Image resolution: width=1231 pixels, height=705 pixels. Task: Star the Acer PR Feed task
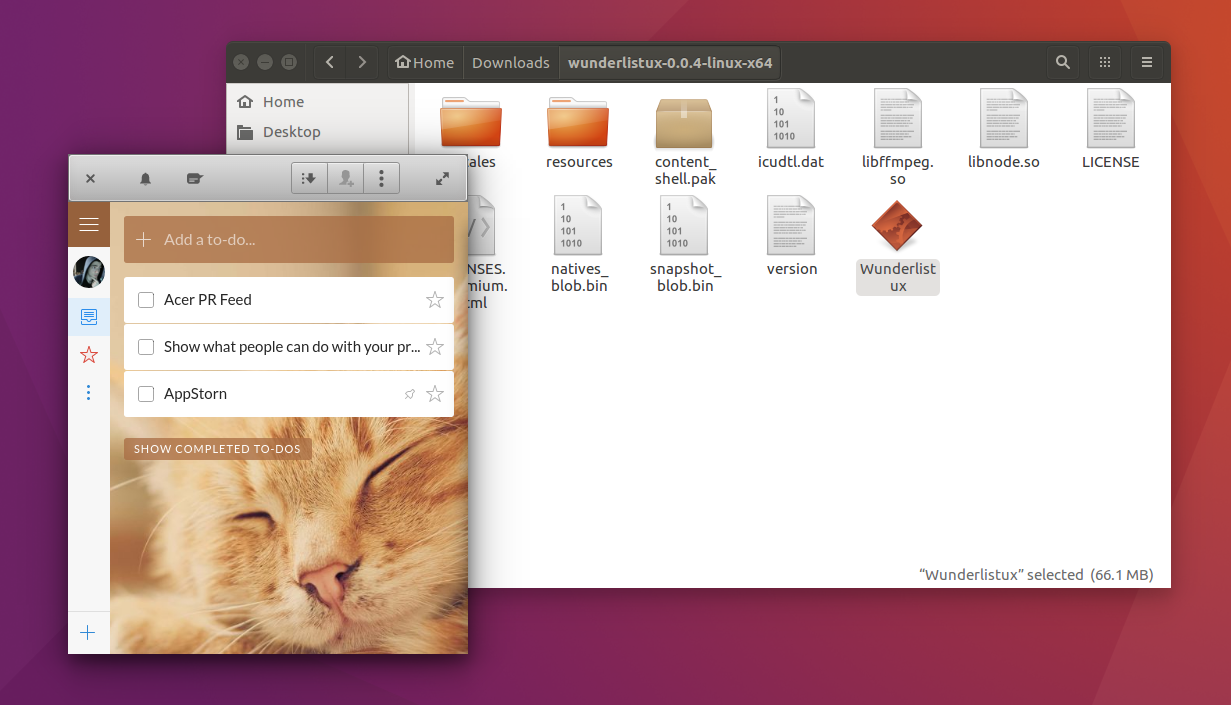click(x=435, y=300)
